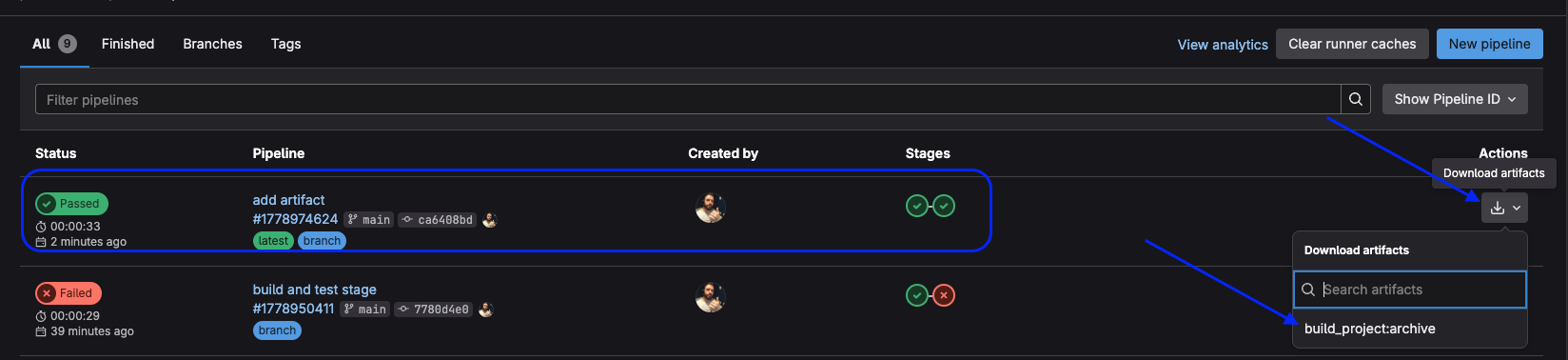The width and height of the screenshot is (1568, 360).
Task: Open passed stage icon of build and test pipeline
Action: point(916,295)
